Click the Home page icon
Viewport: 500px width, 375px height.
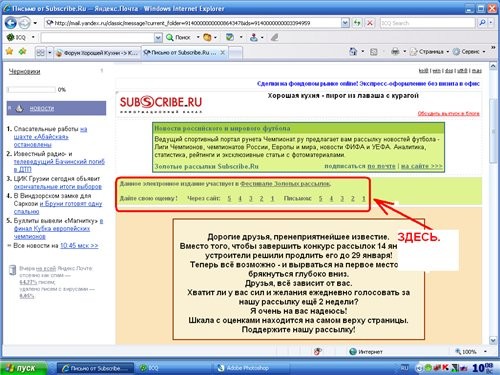click(x=353, y=51)
